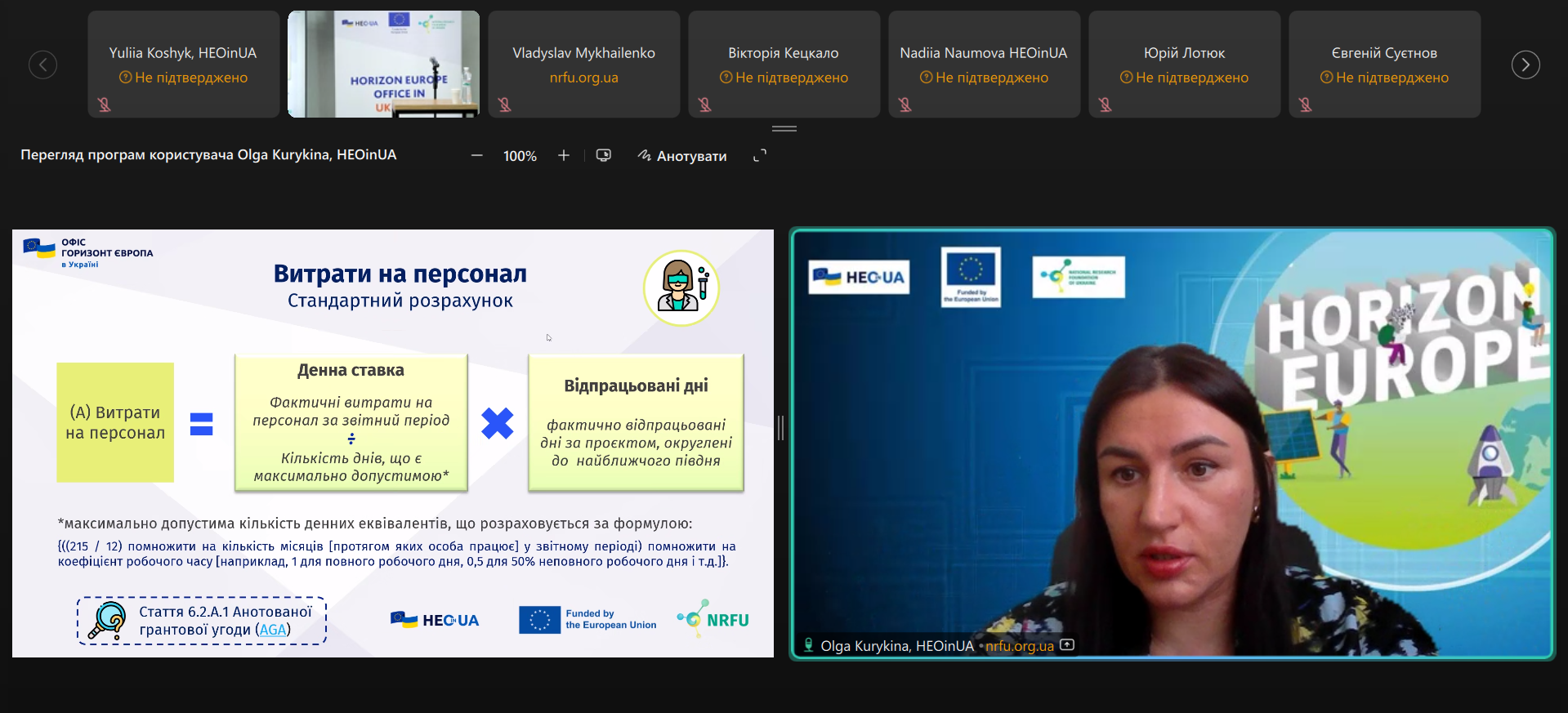Click muted mic icon on Nadiia Naumova's tile
Screen dimensions: 1568x713
click(905, 105)
